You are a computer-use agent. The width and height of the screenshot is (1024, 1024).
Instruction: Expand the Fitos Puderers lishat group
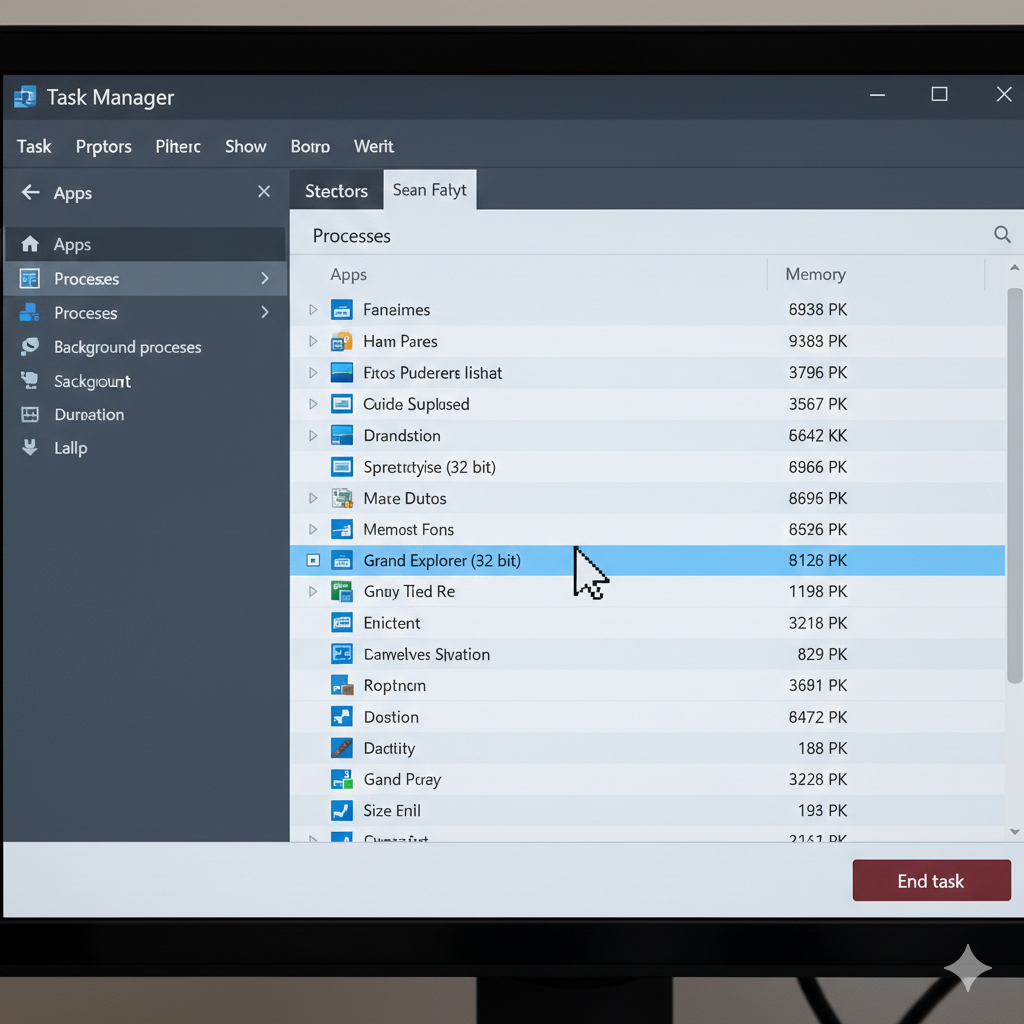313,373
